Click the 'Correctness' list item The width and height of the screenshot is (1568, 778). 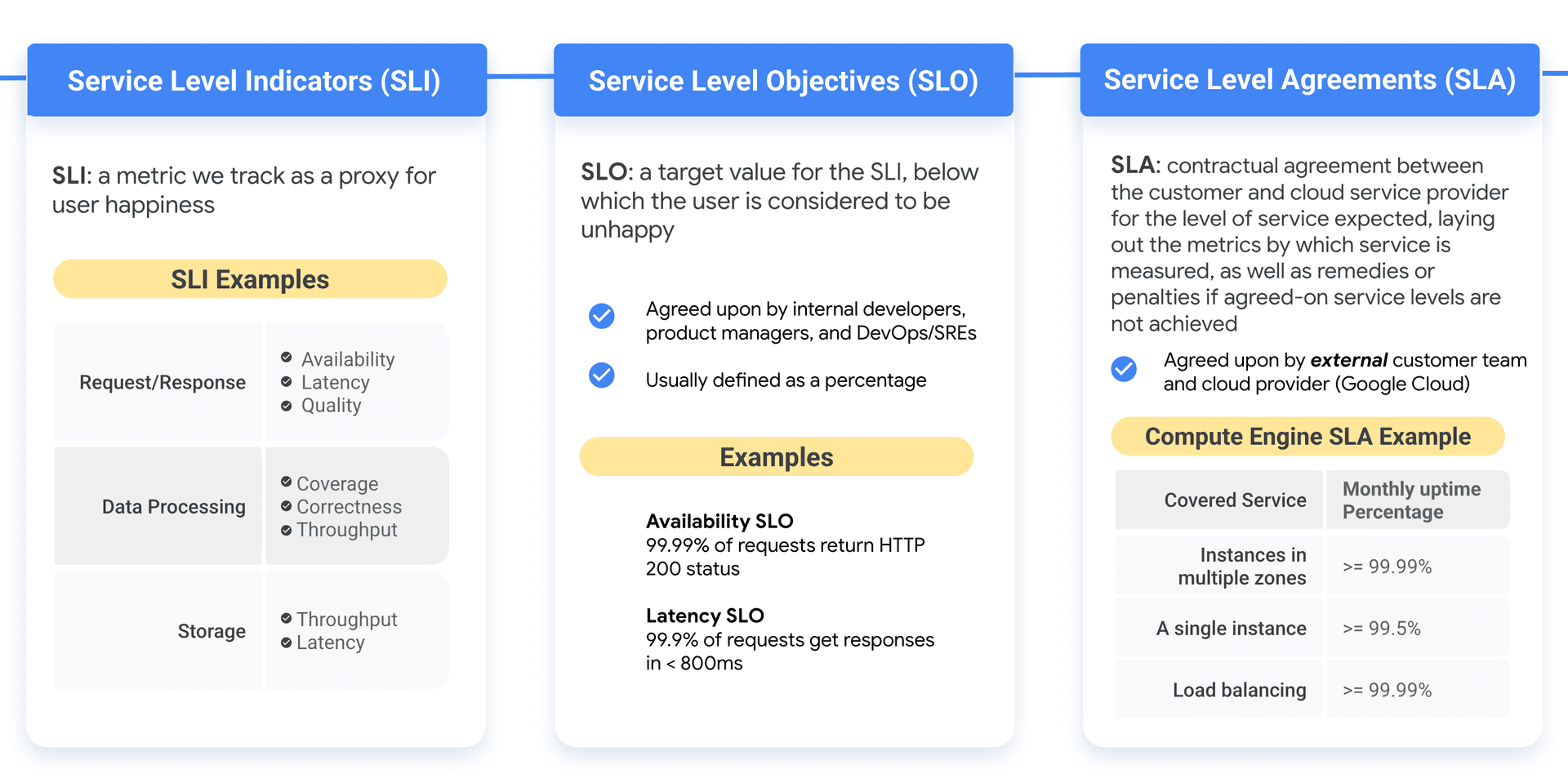350,506
